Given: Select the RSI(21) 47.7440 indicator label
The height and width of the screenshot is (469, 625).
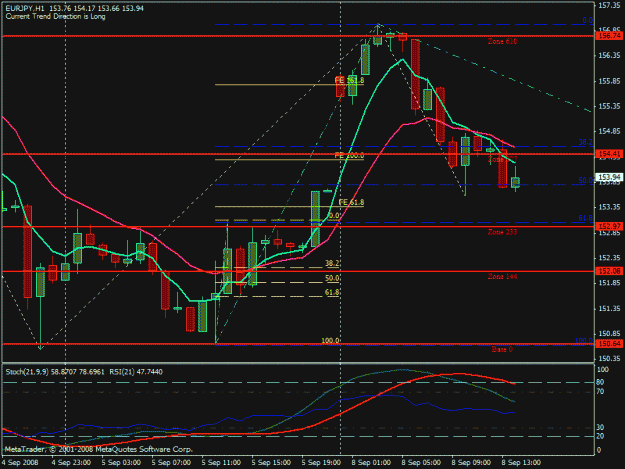Looking at the screenshot, I should (136, 372).
